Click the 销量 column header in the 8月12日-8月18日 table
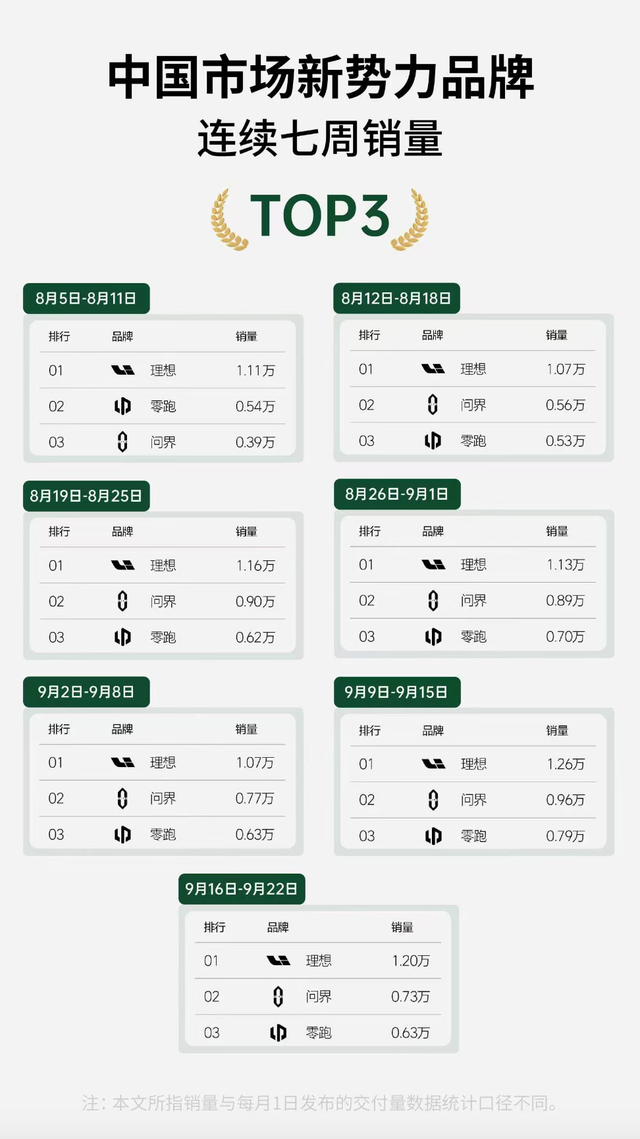This screenshot has width=640, height=1139. point(557,336)
